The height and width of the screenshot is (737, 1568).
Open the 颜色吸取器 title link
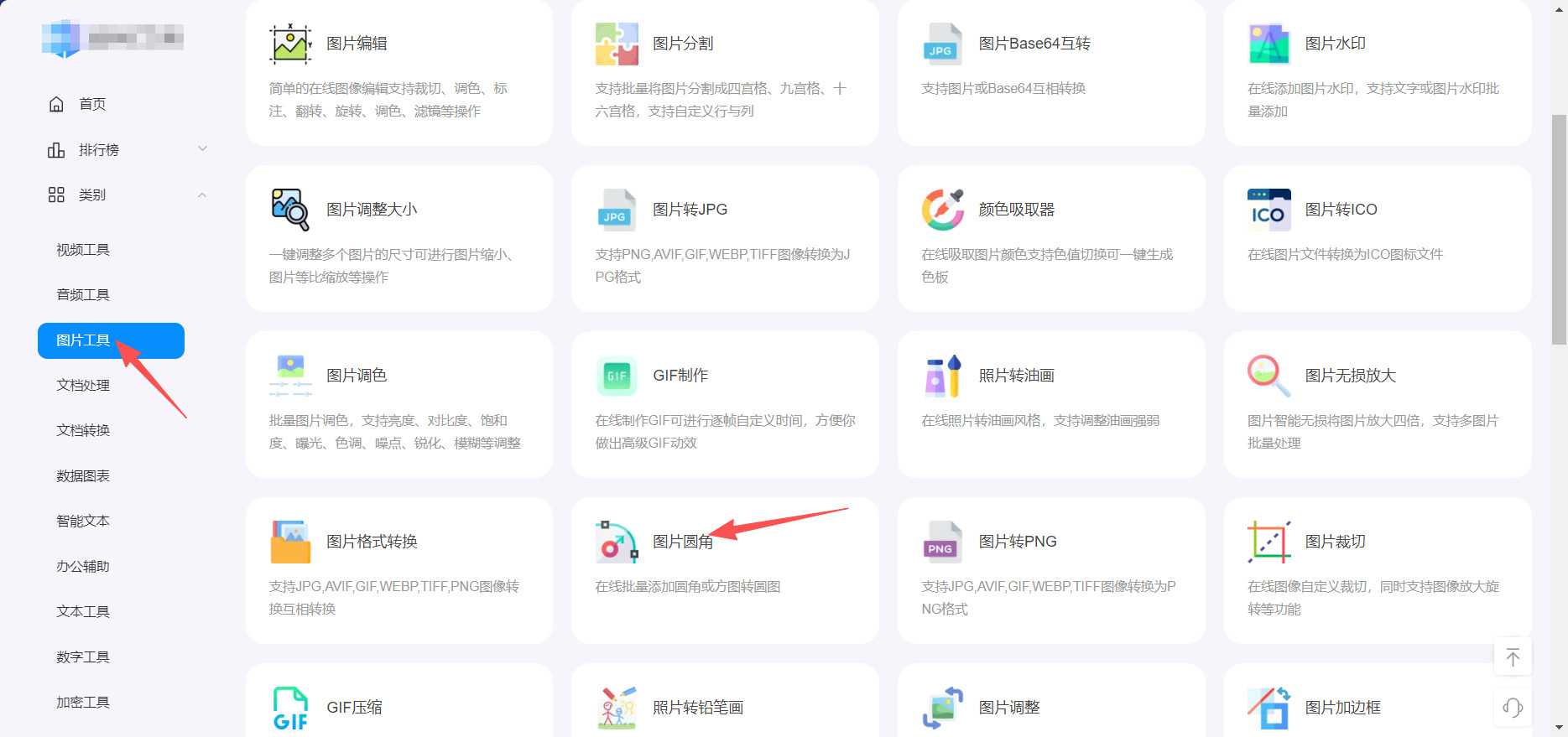click(1017, 210)
